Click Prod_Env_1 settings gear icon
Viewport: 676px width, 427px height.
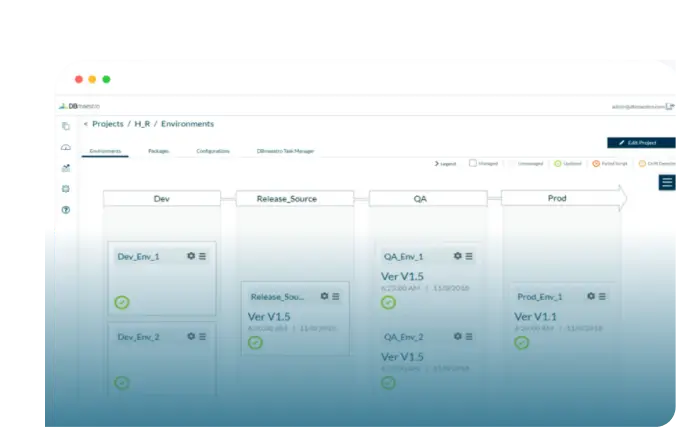pos(591,296)
